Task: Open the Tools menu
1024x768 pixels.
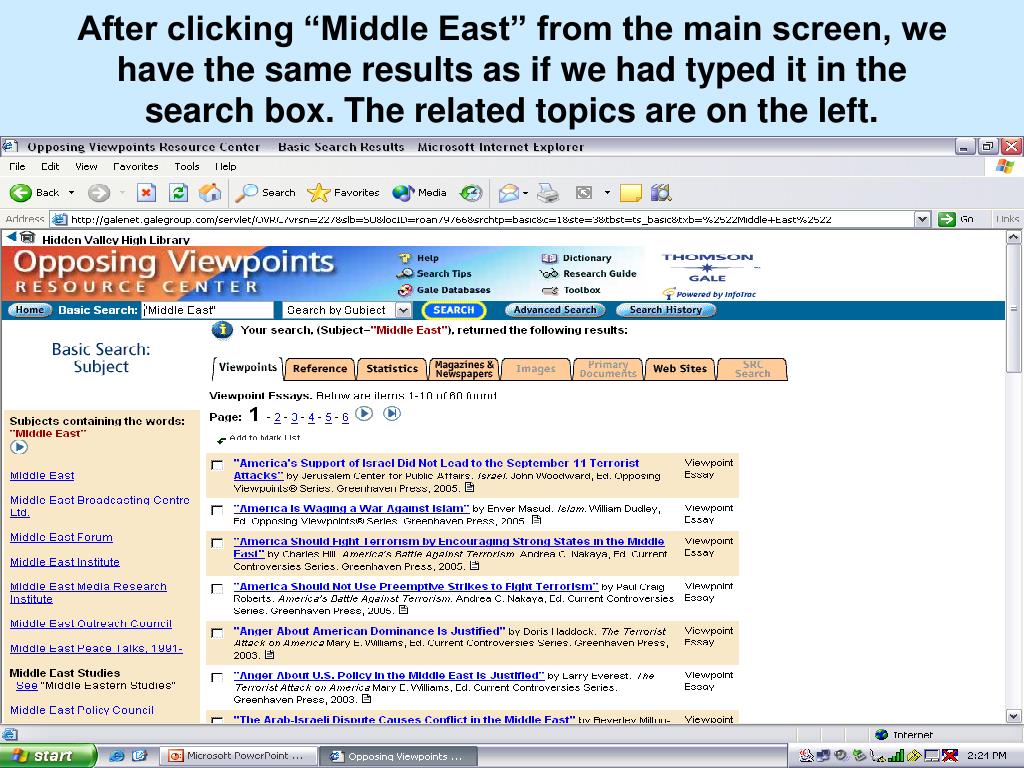Action: point(187,167)
